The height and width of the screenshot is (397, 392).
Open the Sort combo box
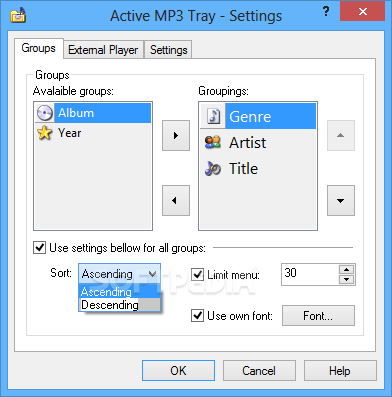point(119,274)
